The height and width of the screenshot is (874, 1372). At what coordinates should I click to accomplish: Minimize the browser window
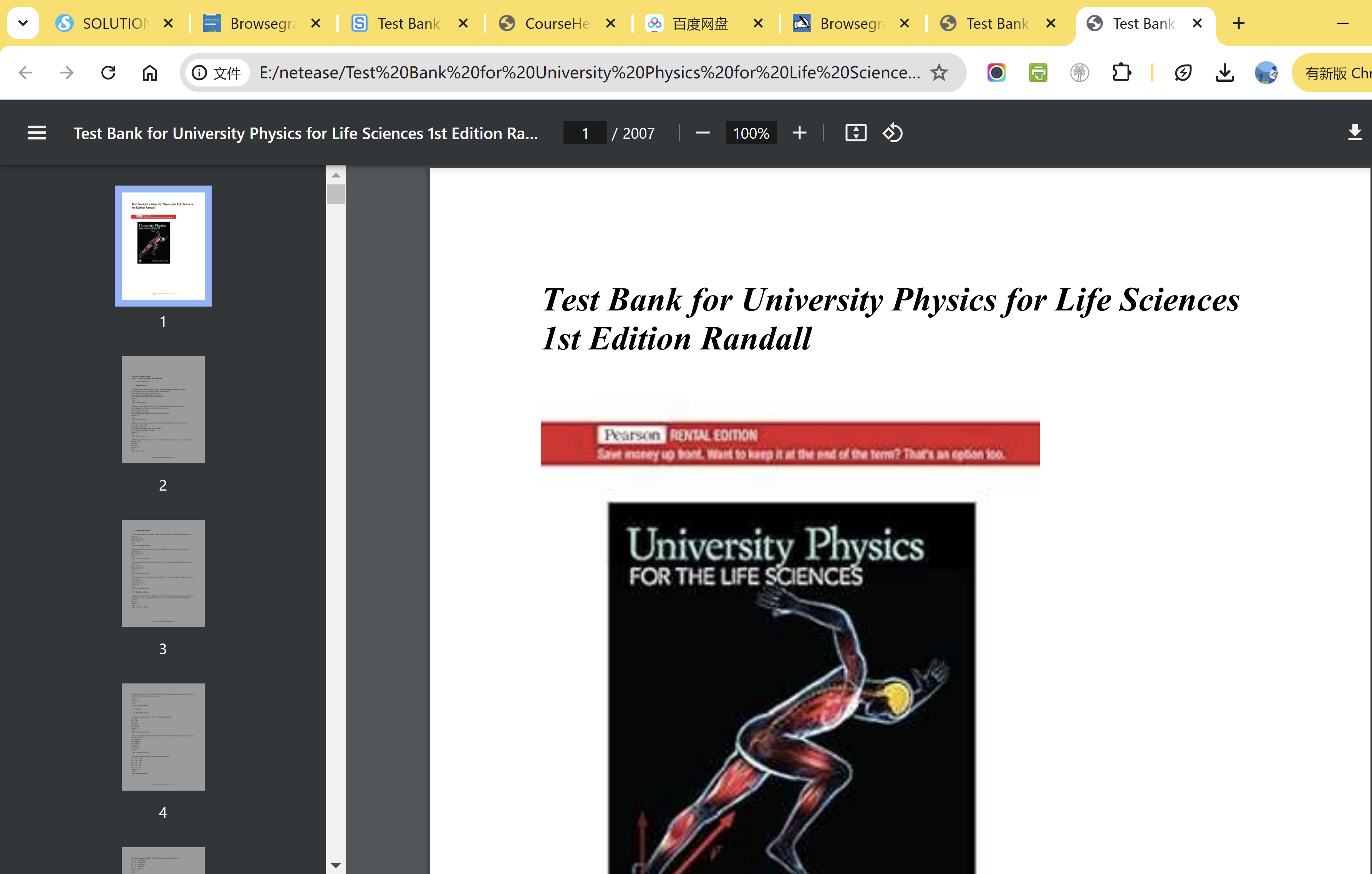[1343, 23]
